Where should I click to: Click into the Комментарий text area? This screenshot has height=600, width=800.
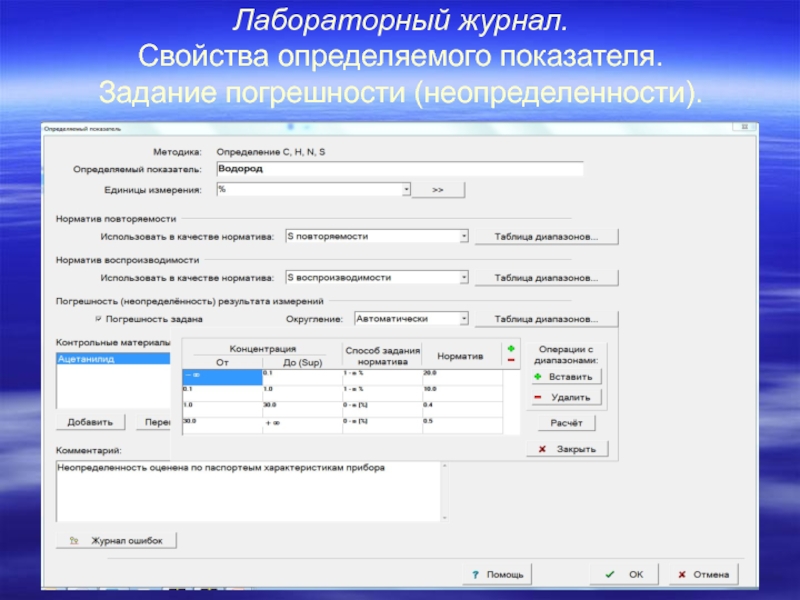pos(247,490)
